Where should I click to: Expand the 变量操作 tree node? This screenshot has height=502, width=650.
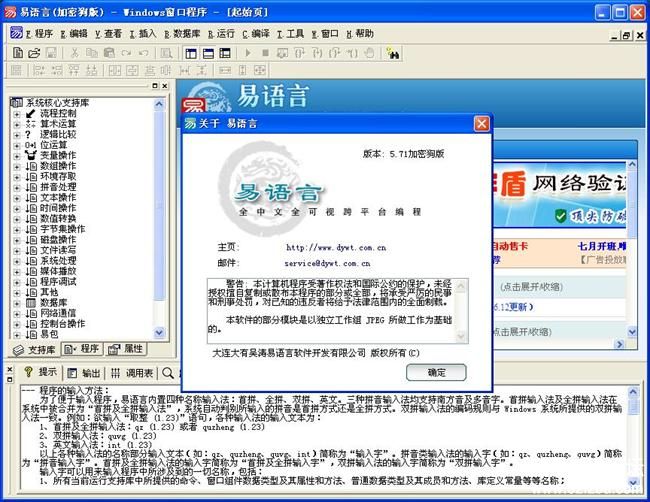click(x=17, y=156)
